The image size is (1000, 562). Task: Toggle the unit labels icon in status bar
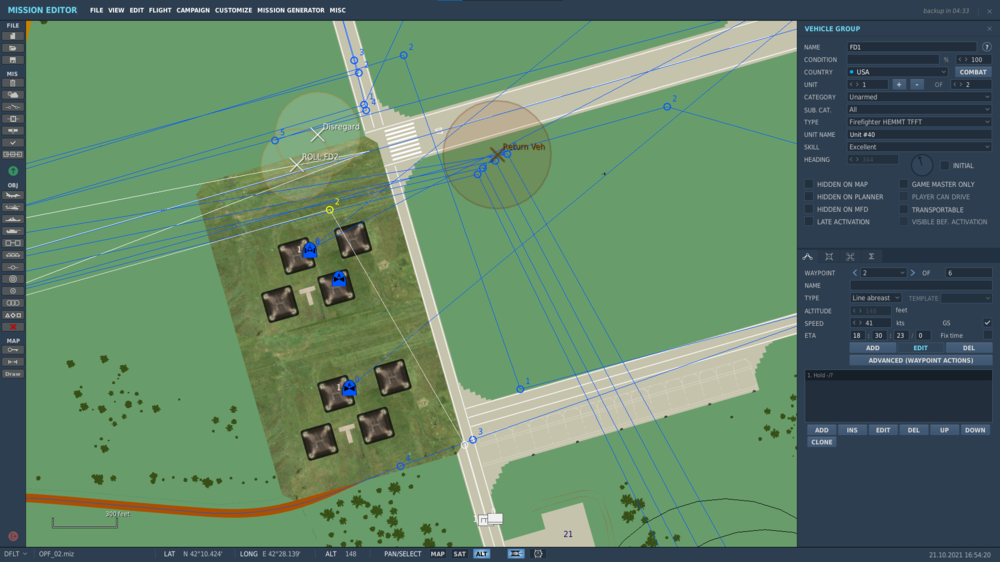(515, 554)
